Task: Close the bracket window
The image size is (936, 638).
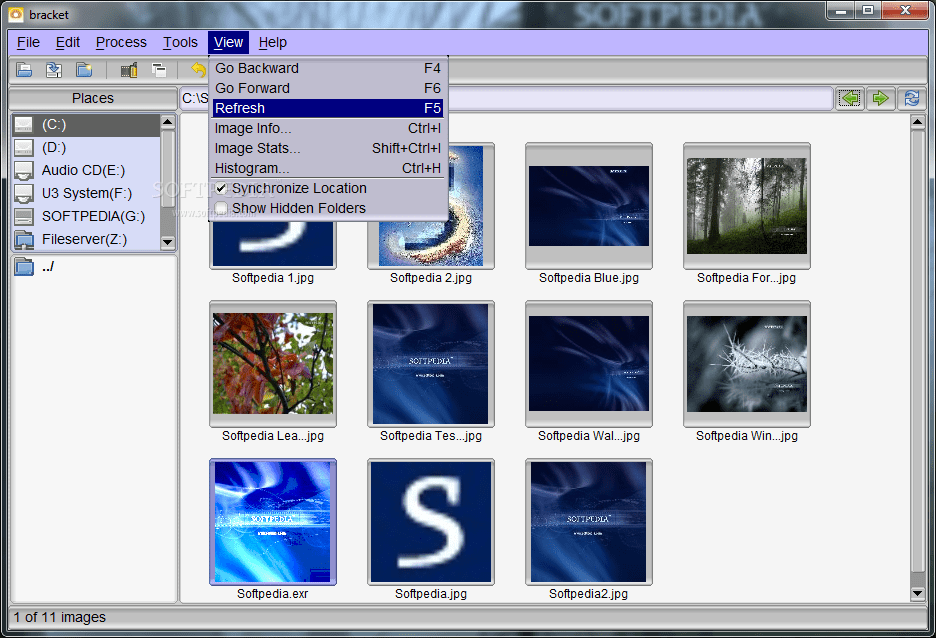Action: pos(905,10)
